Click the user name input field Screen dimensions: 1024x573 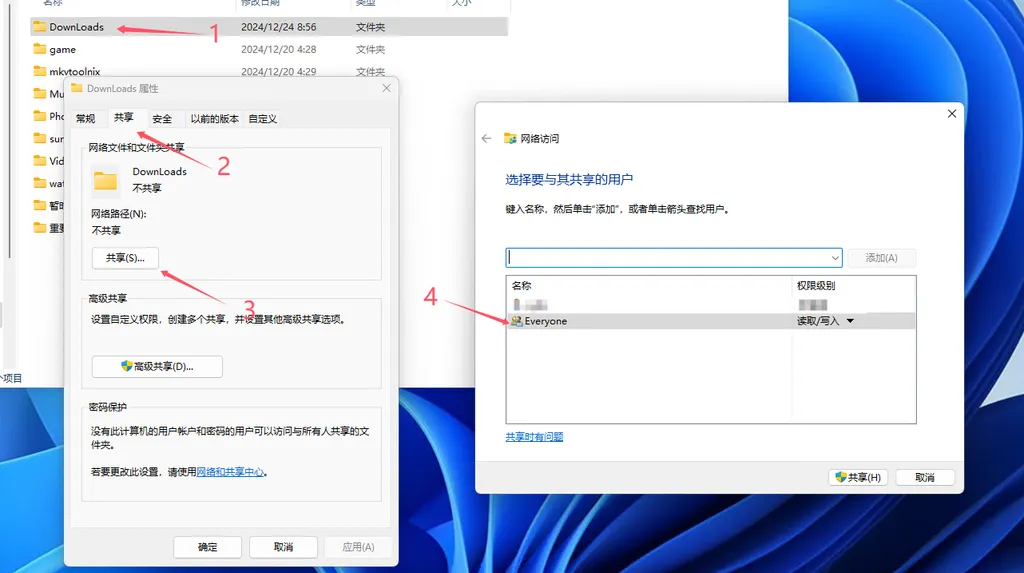668,258
